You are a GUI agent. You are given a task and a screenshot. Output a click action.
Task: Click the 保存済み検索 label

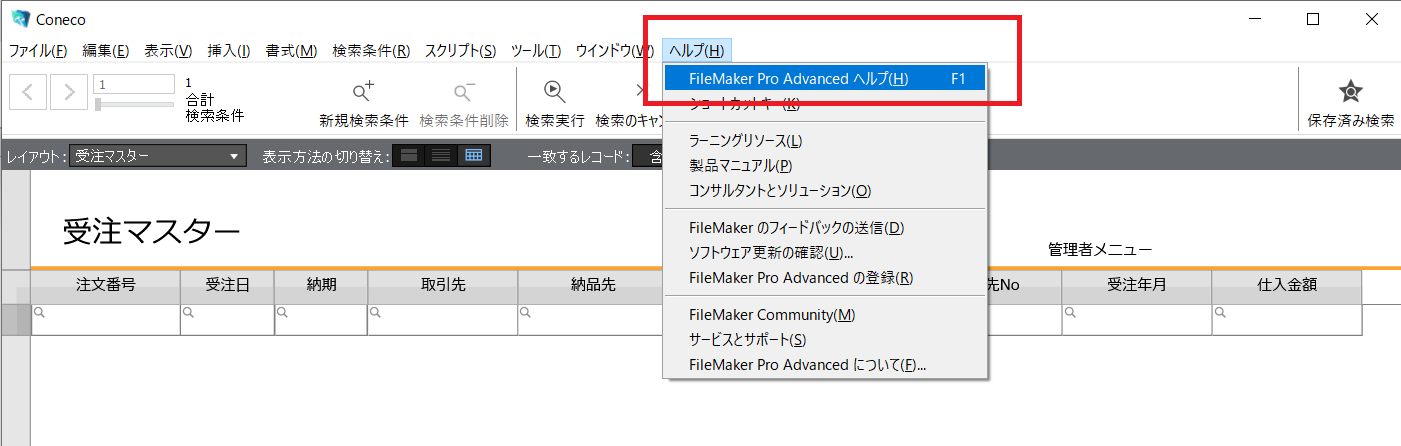[1351, 121]
